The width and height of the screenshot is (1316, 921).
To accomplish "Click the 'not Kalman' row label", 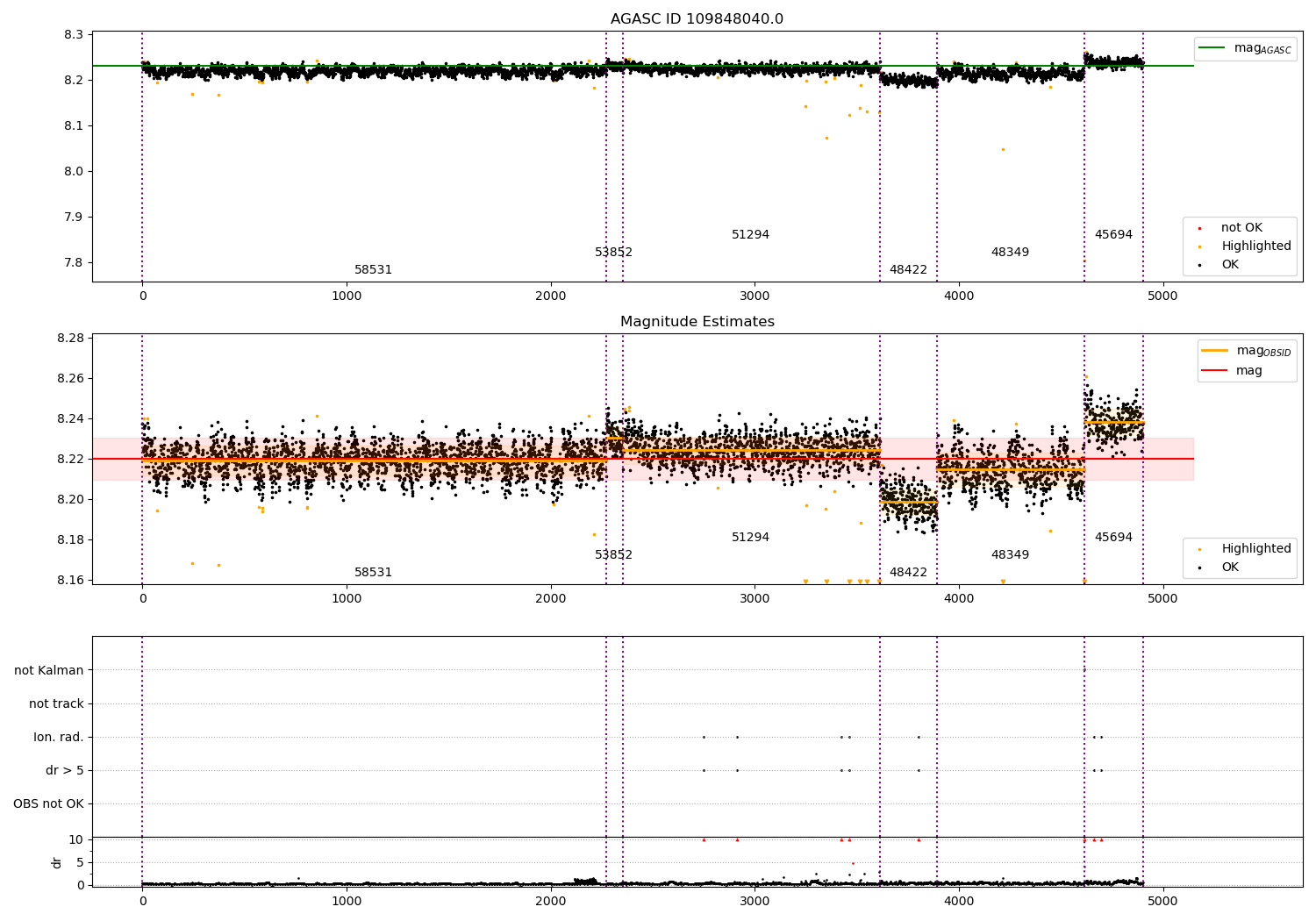I will coord(49,671).
